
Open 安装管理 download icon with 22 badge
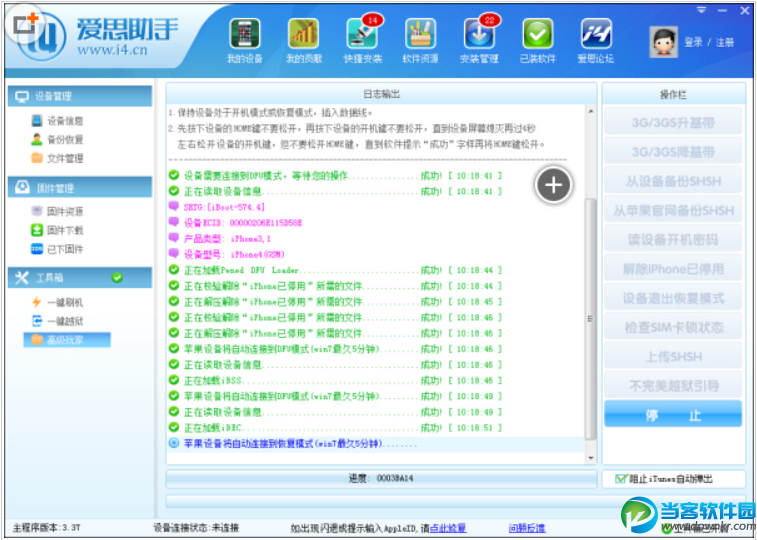coord(479,41)
